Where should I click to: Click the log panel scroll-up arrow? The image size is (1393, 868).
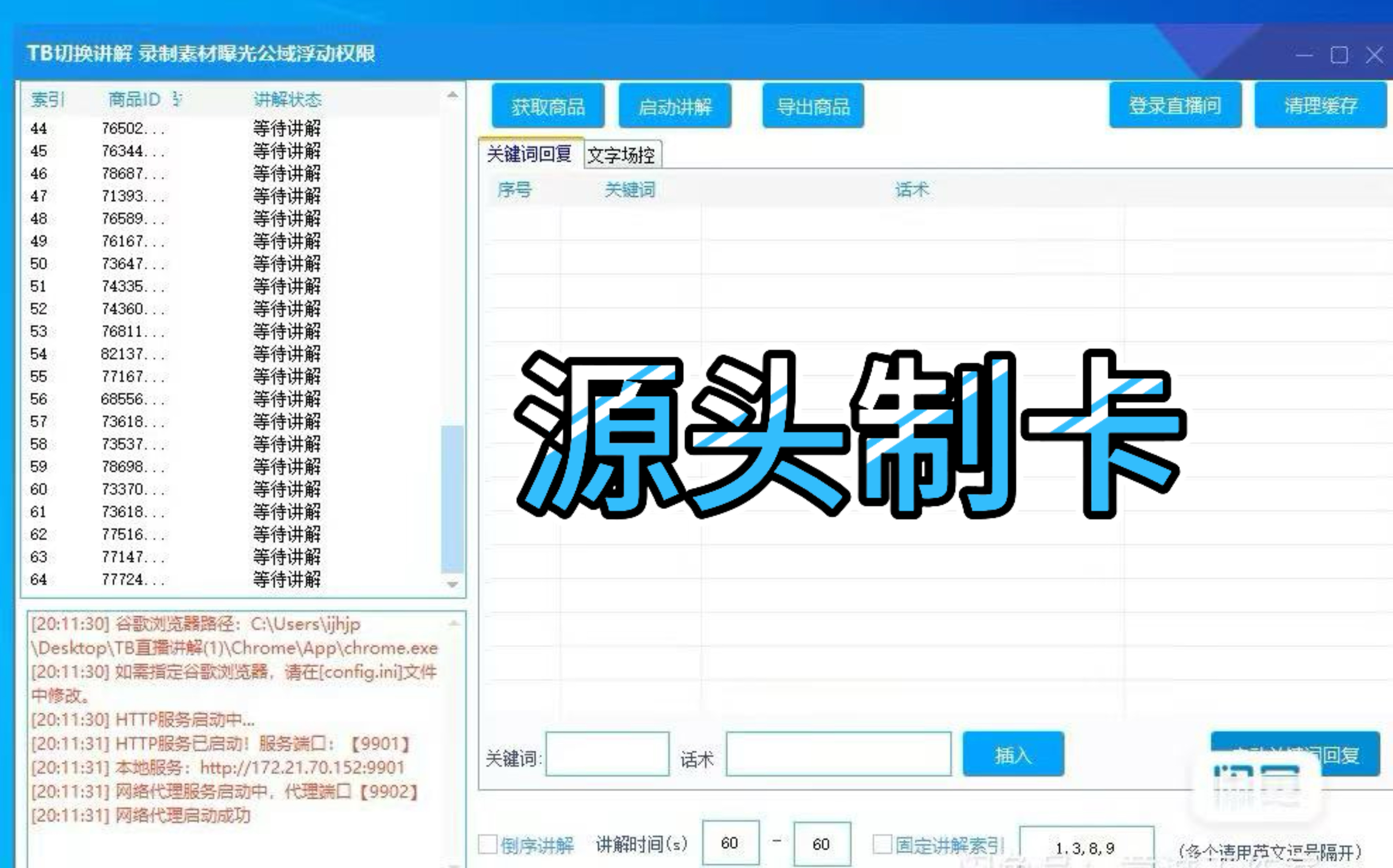point(454,624)
